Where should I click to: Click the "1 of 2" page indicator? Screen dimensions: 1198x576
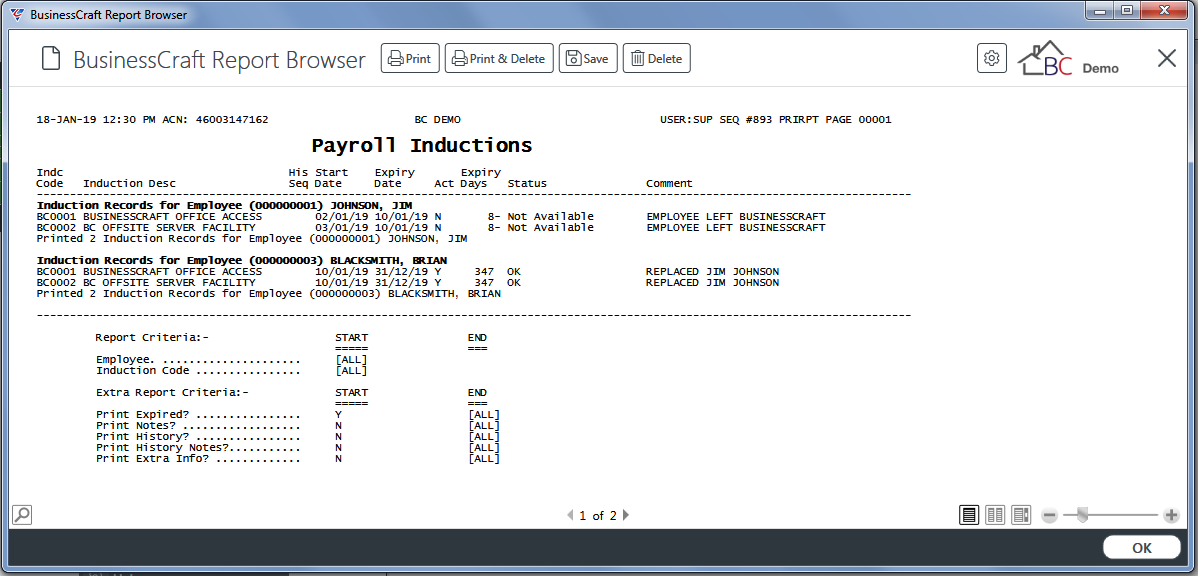coord(597,516)
